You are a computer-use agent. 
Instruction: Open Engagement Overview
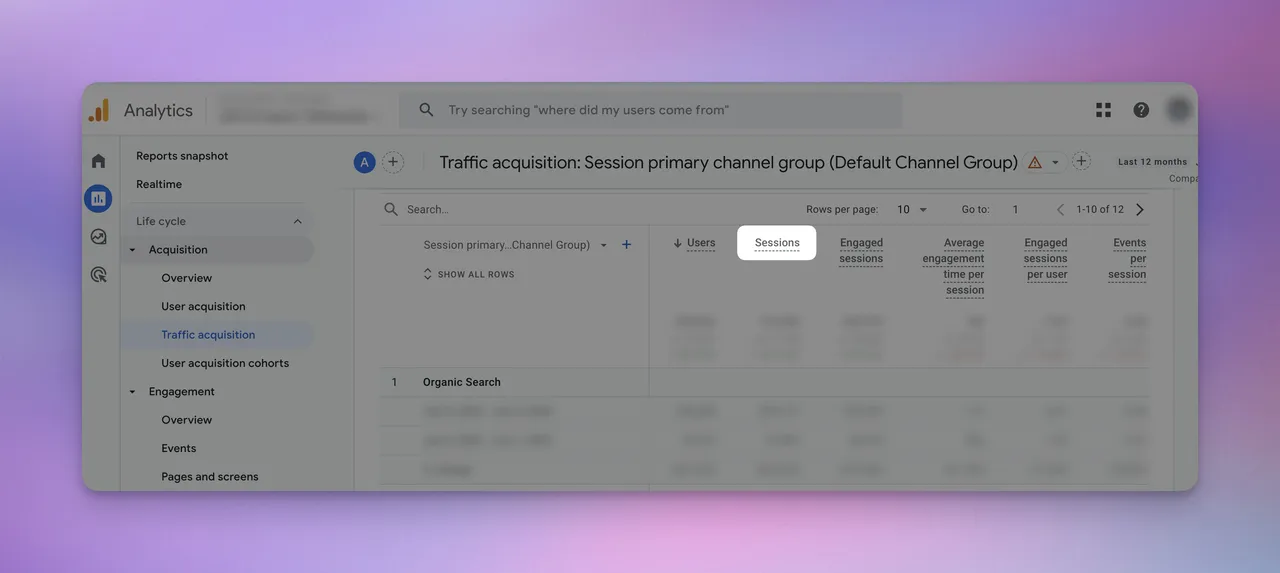pyautogui.click(x=187, y=420)
